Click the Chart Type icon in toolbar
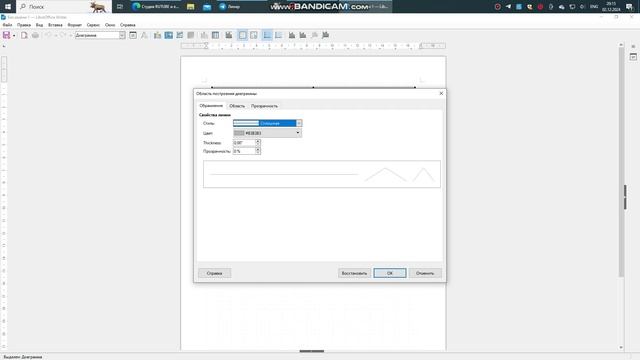The height and width of the screenshot is (360, 640). (158, 36)
